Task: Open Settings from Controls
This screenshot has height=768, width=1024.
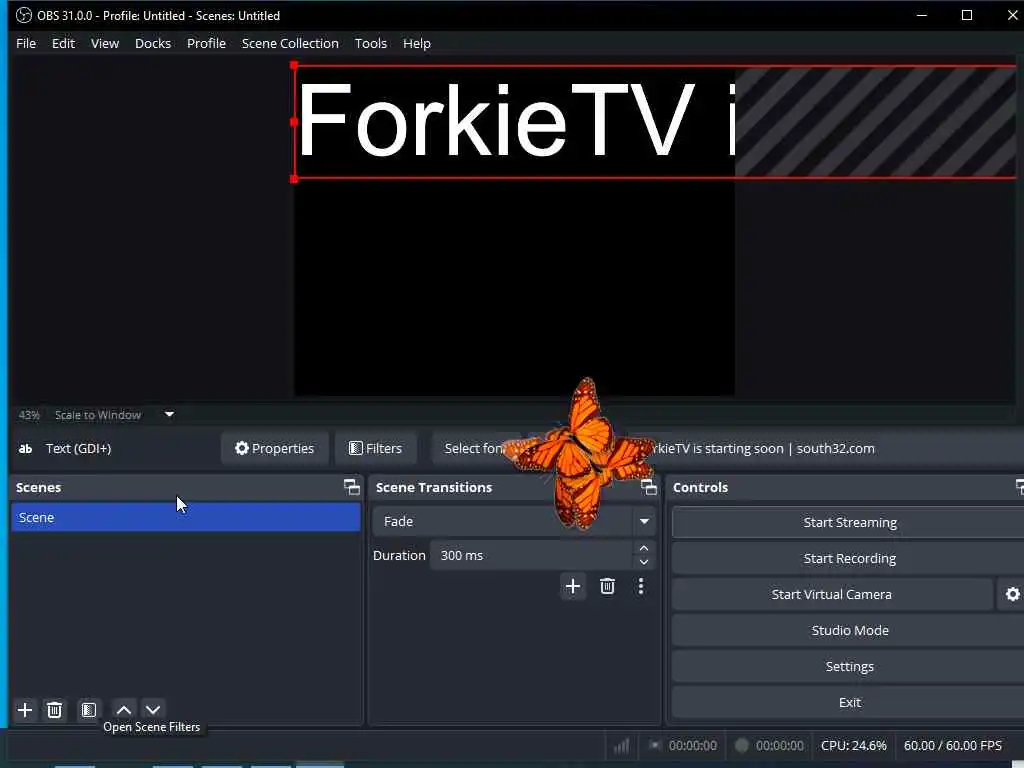Action: tap(849, 666)
